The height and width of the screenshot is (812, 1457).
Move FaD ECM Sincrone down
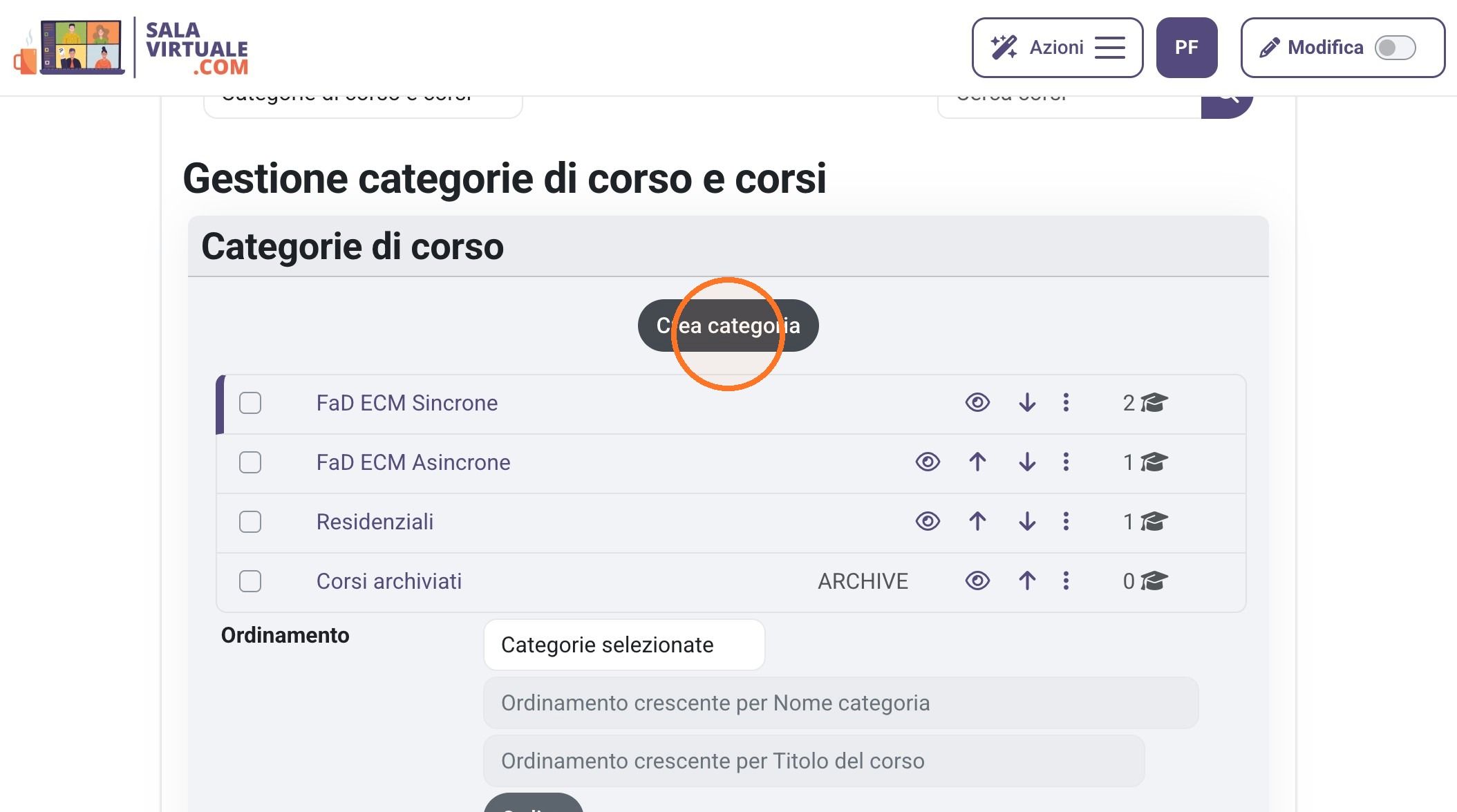(1027, 402)
